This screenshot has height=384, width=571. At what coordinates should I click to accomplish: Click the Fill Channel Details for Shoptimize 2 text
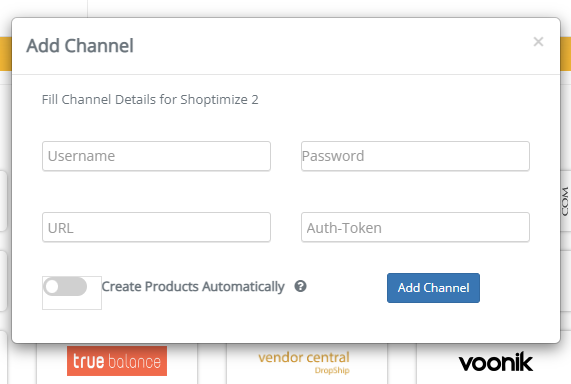(x=150, y=99)
